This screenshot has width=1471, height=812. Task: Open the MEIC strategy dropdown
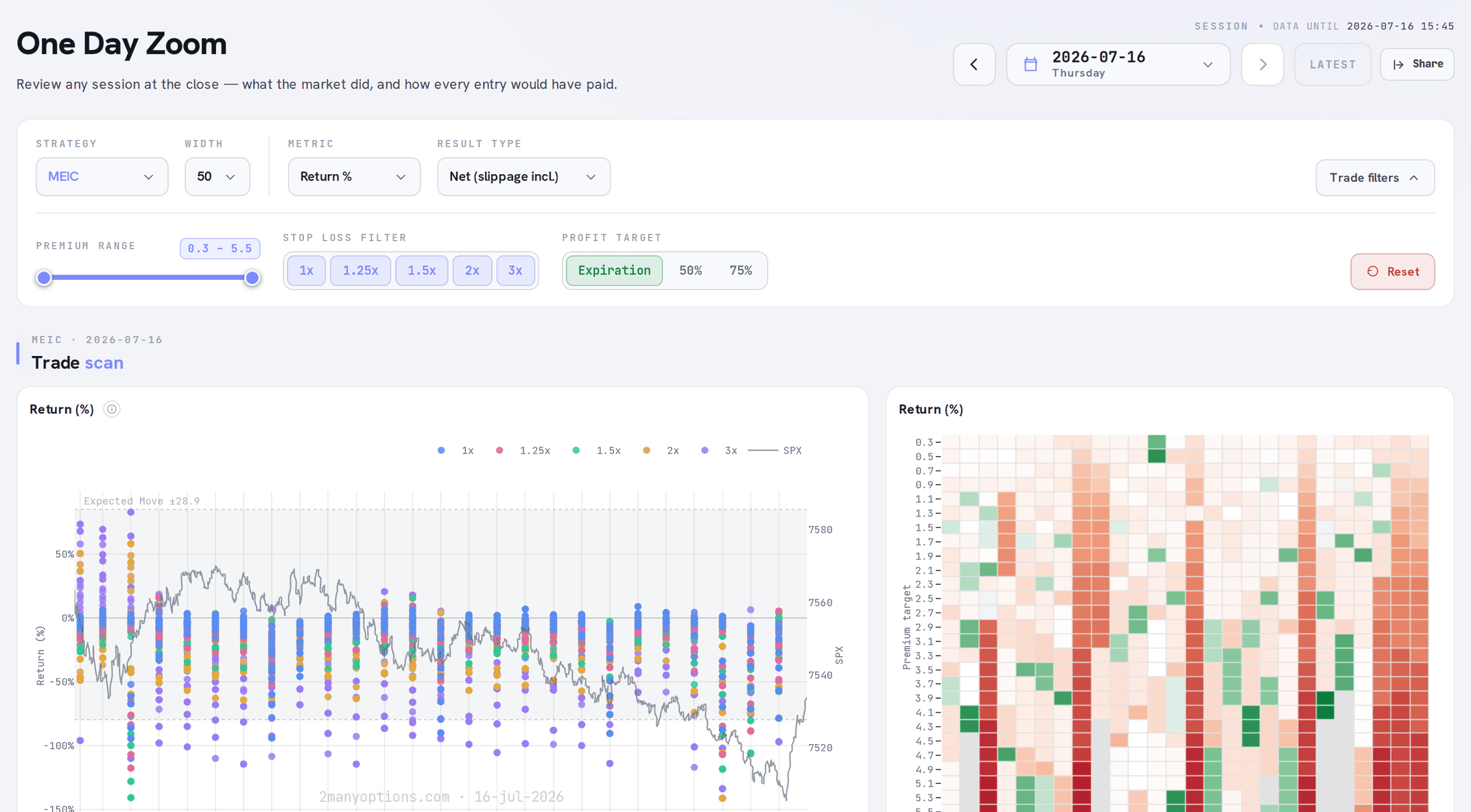102,177
